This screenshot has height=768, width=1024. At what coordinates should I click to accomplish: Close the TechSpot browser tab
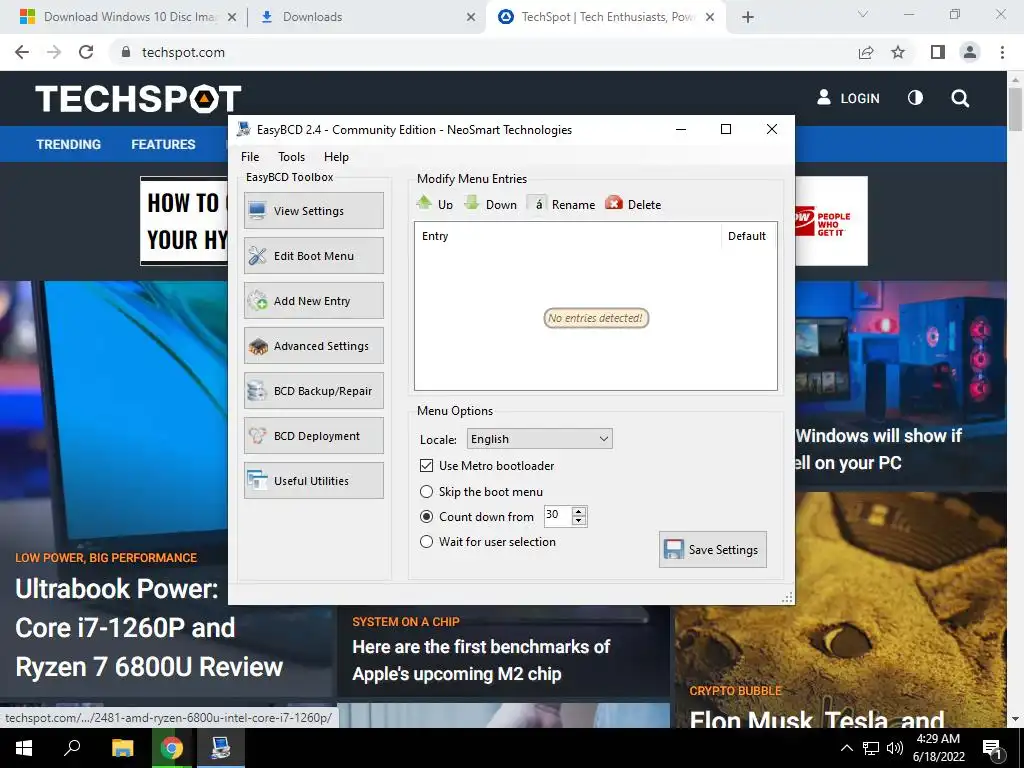click(711, 17)
